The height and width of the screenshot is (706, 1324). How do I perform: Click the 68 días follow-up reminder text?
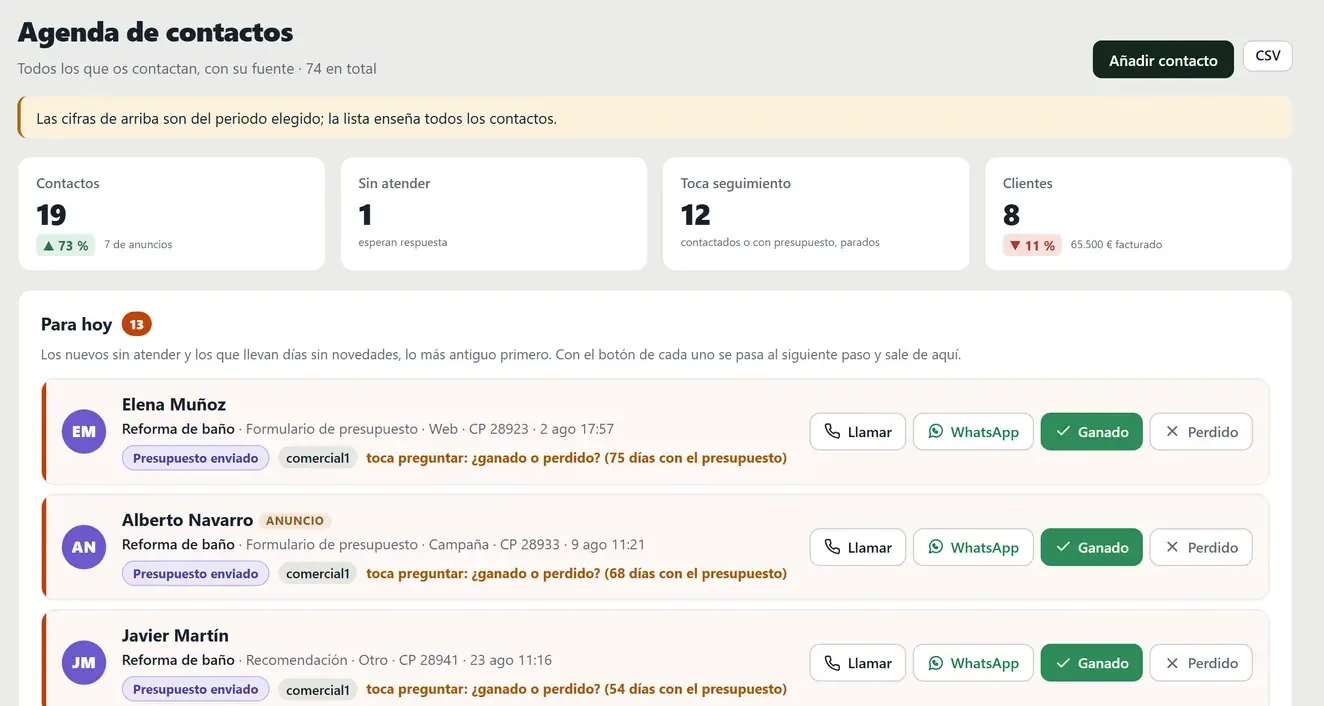tap(576, 573)
